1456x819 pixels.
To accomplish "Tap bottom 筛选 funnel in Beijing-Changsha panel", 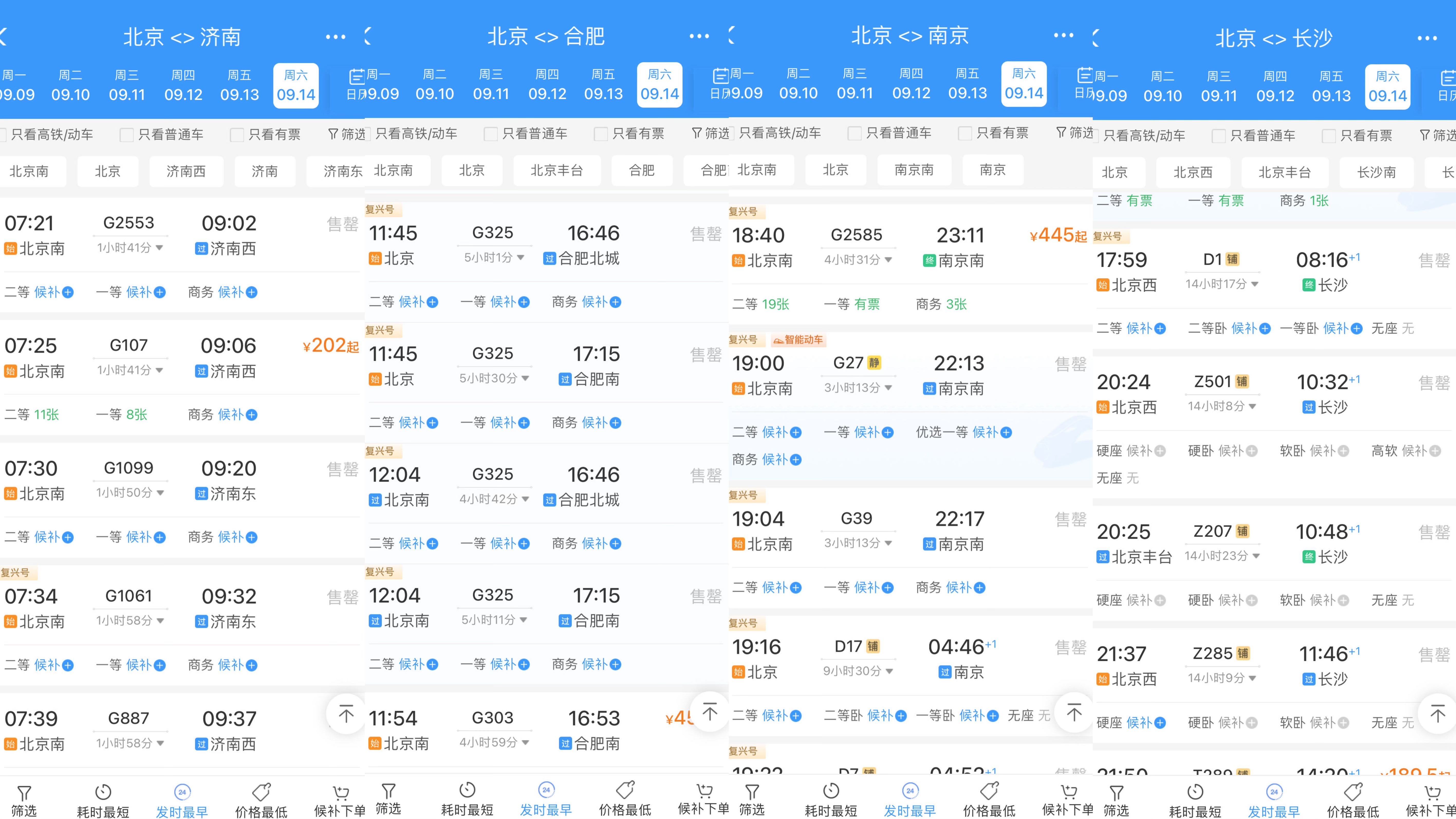I will pyautogui.click(x=1116, y=793).
